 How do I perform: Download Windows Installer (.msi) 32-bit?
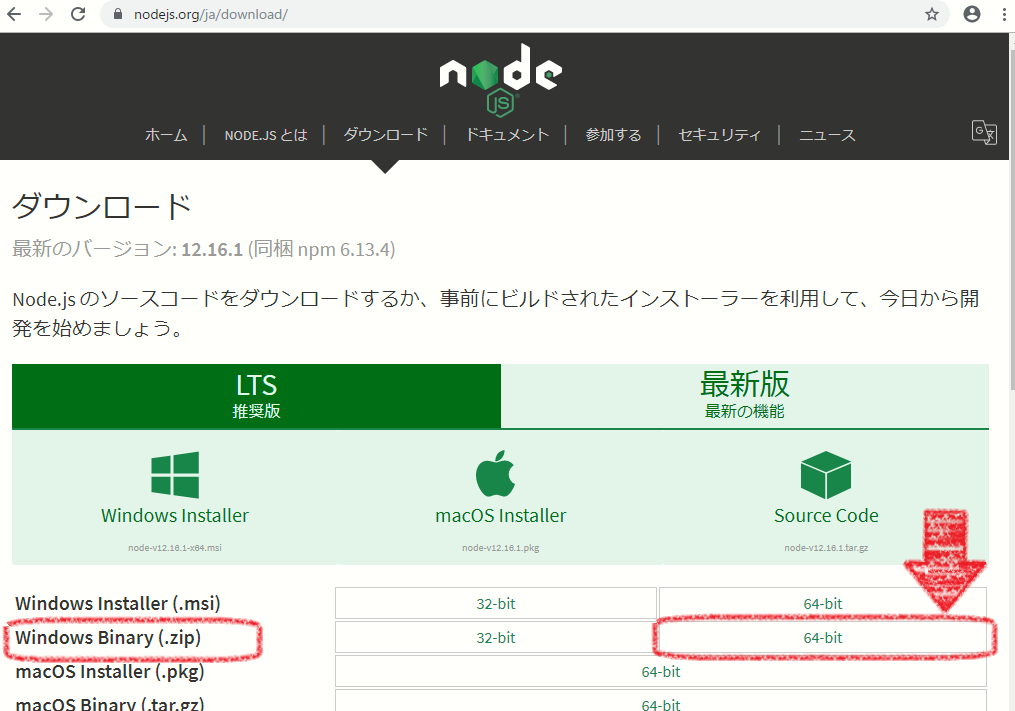tap(496, 604)
